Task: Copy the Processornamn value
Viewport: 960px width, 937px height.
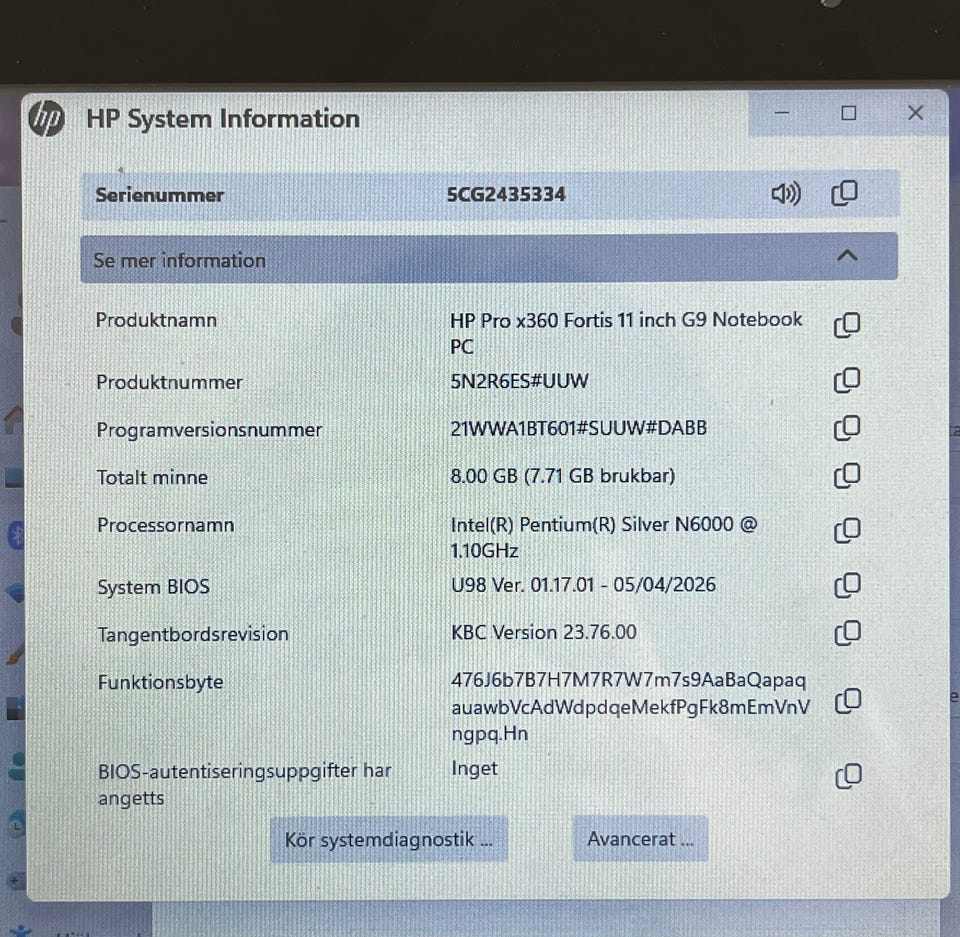Action: coord(847,530)
